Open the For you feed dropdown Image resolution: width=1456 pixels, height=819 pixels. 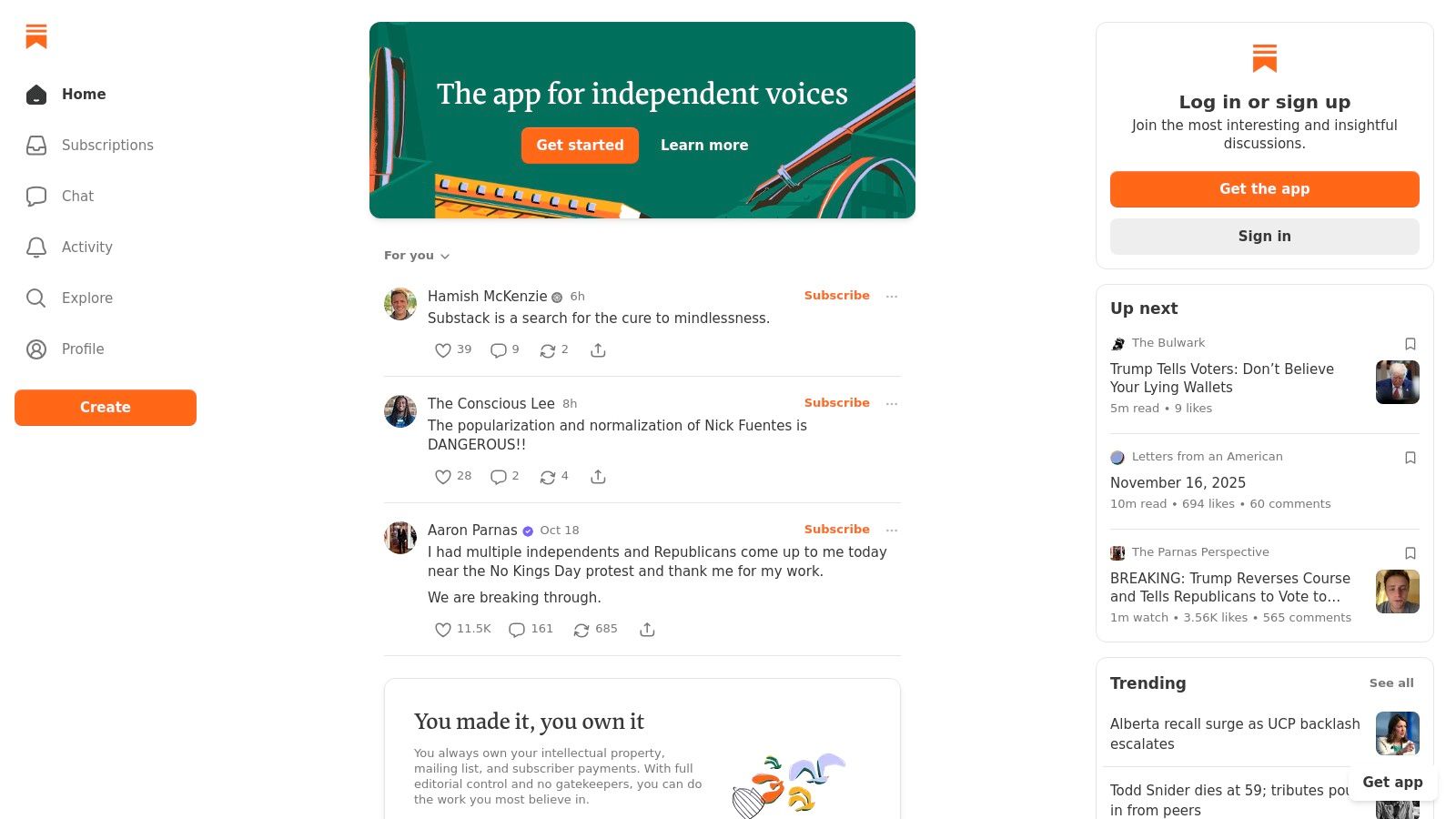[416, 256]
